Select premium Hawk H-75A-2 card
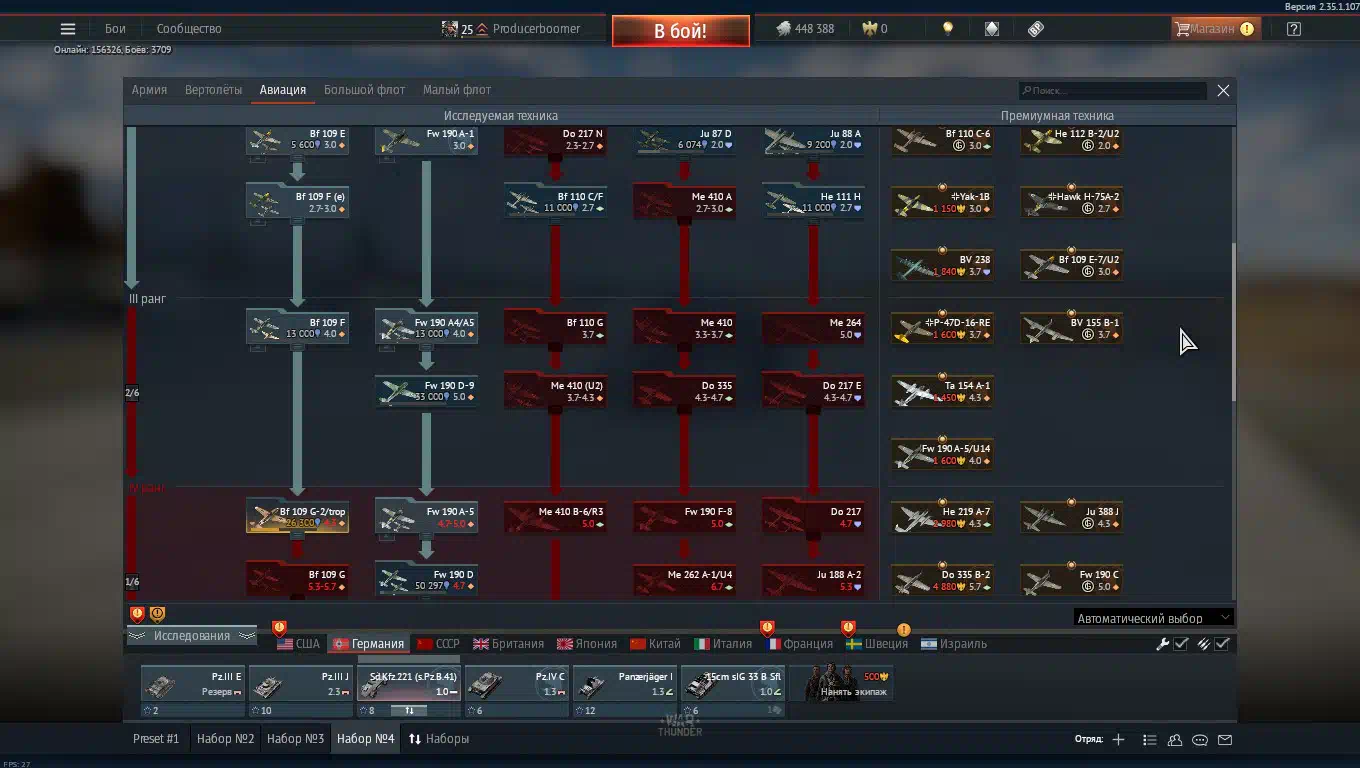Screen dimensions: 1360x768 (x=1071, y=202)
